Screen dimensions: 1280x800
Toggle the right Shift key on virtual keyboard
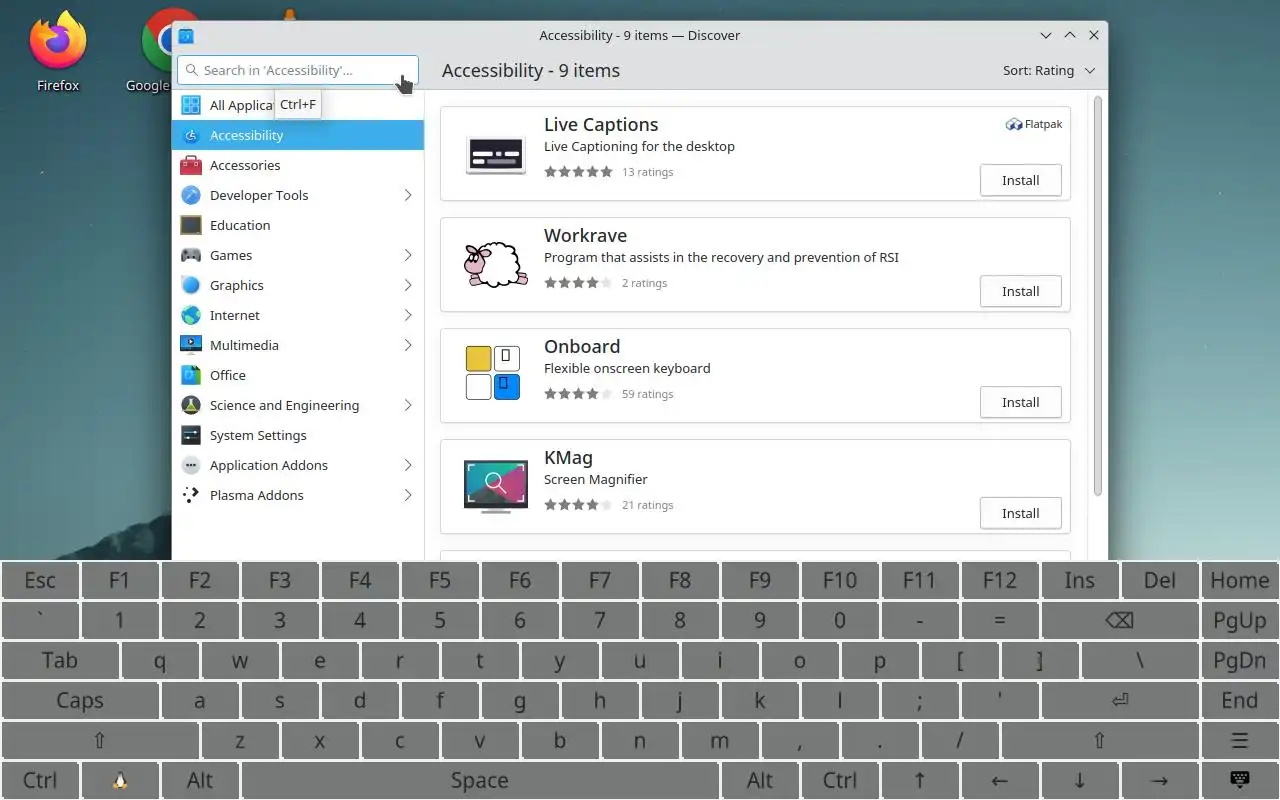click(1100, 741)
